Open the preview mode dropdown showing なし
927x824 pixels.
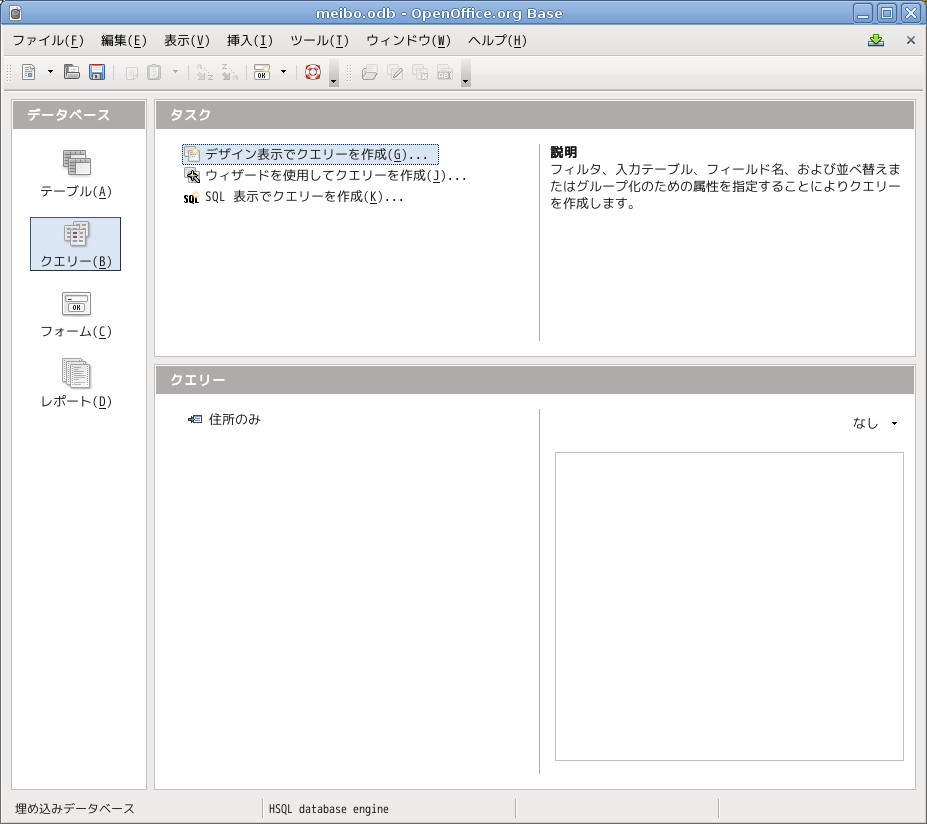point(875,424)
